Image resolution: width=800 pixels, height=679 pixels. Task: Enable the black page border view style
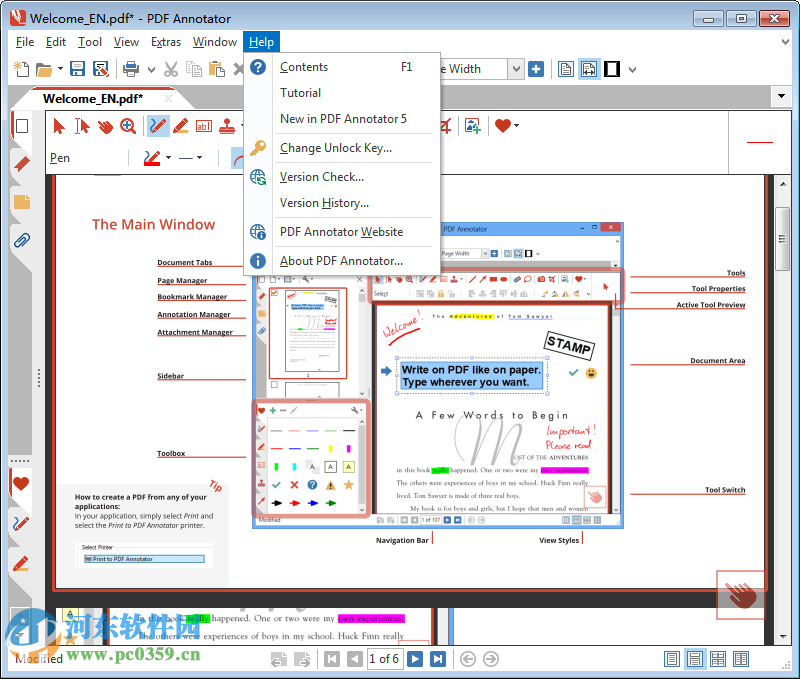point(612,69)
